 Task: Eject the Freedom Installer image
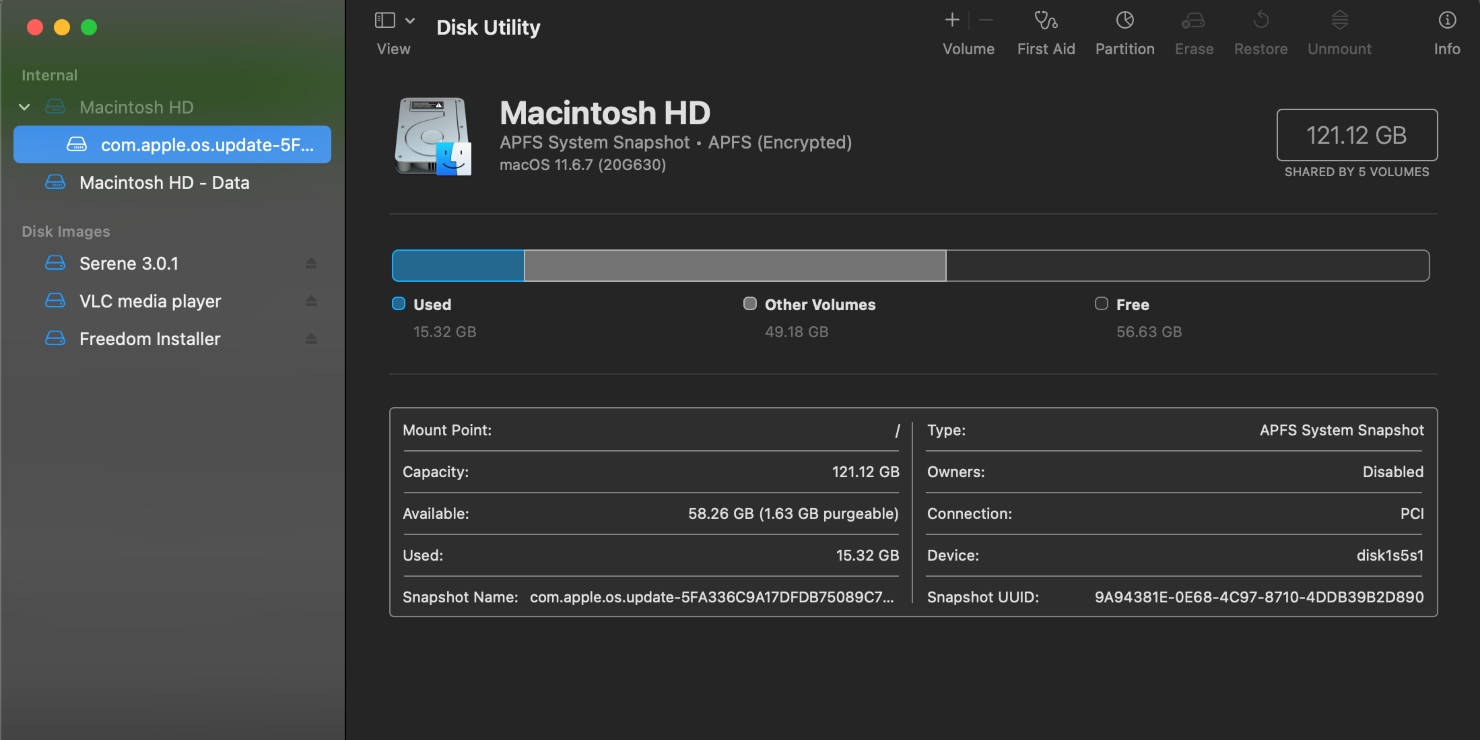(x=311, y=339)
